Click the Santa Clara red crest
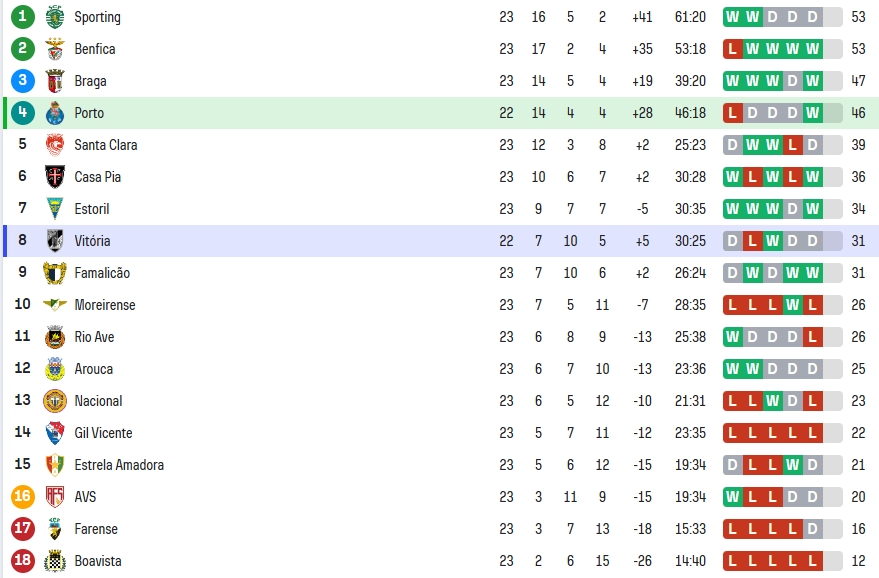Viewport: 879px width, 578px height. 55,145
